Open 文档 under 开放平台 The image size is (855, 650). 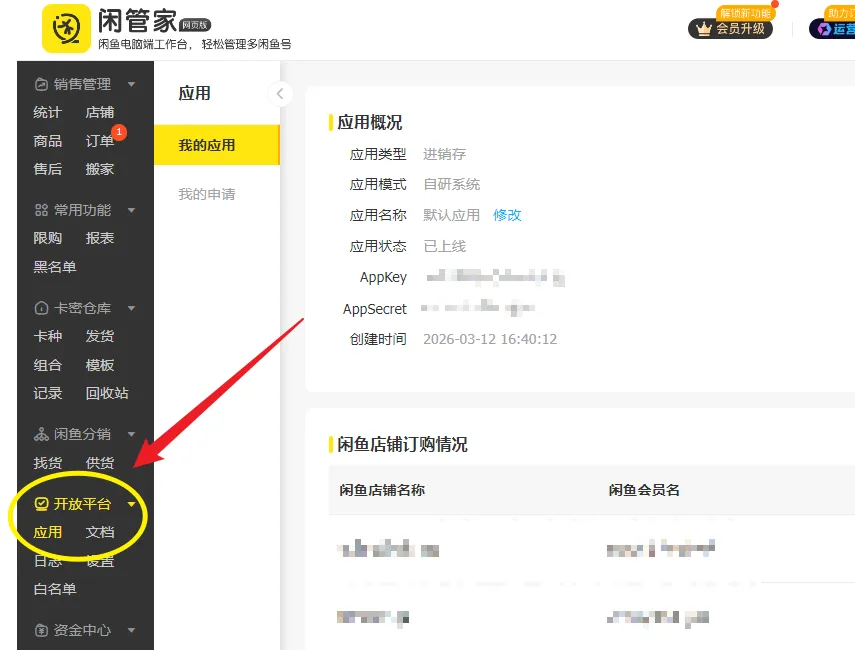[x=100, y=532]
